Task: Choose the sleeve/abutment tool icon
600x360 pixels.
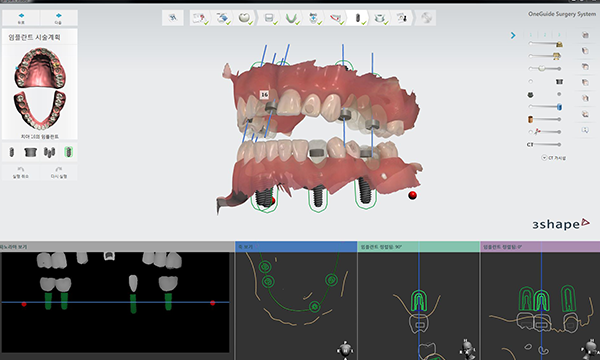Action: coord(30,152)
